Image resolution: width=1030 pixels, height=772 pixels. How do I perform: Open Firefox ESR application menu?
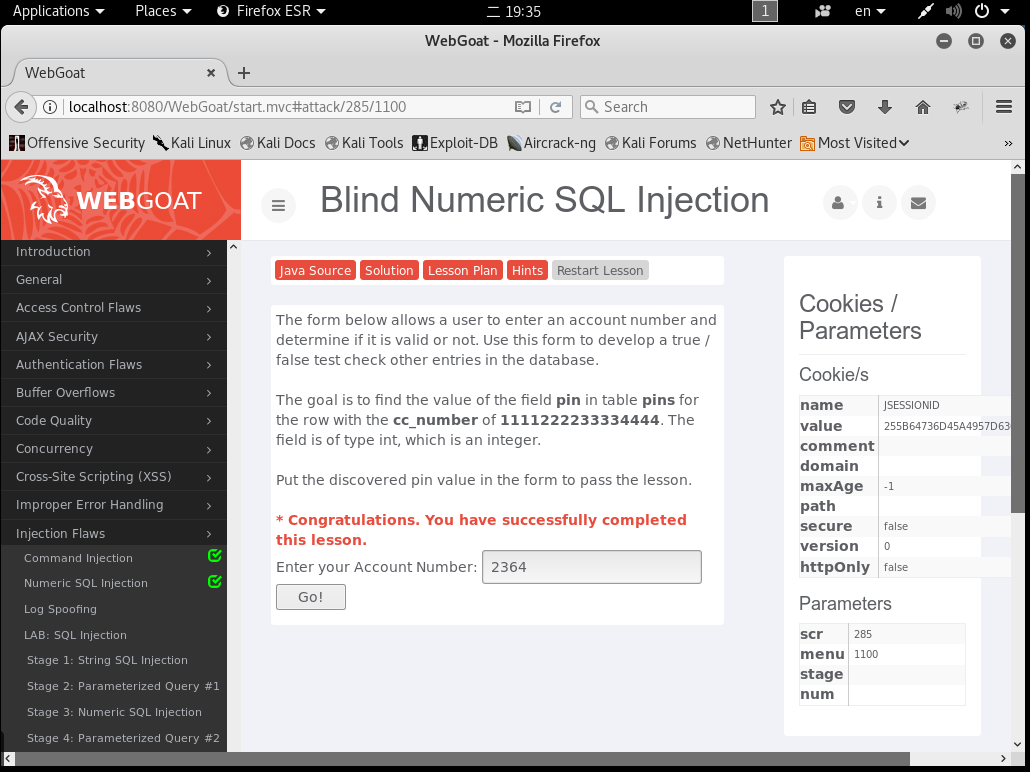pyautogui.click(x=271, y=11)
